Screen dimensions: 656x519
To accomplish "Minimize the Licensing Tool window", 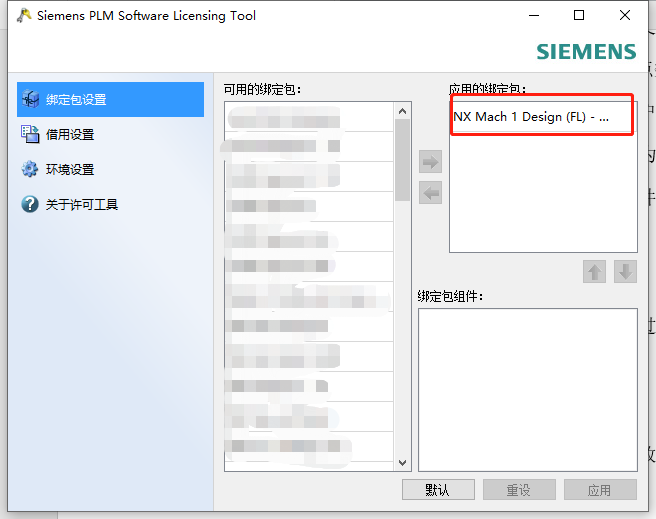I will (534, 15).
